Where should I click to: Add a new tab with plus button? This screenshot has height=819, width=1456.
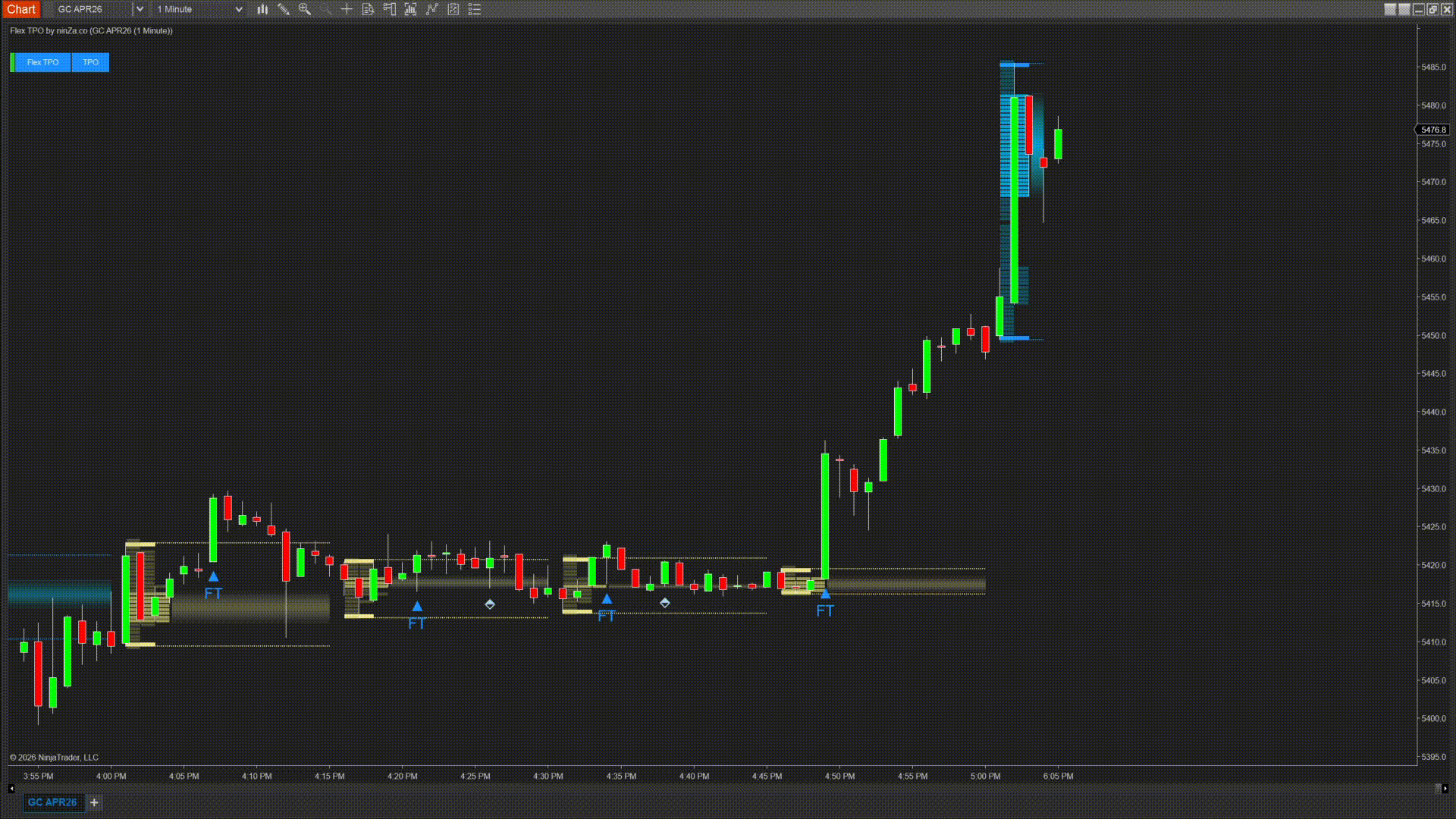(x=94, y=802)
